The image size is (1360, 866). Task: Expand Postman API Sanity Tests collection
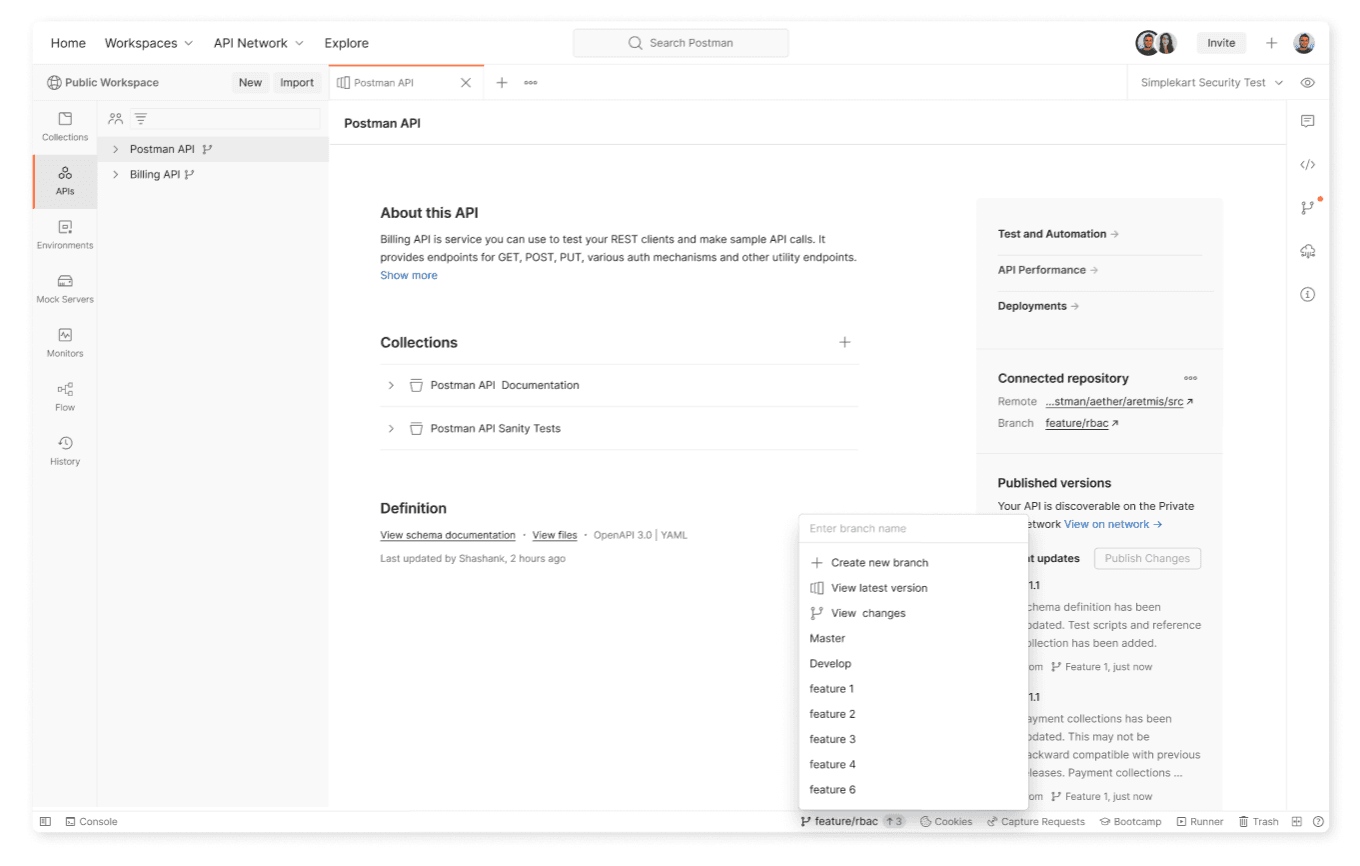pyautogui.click(x=391, y=428)
